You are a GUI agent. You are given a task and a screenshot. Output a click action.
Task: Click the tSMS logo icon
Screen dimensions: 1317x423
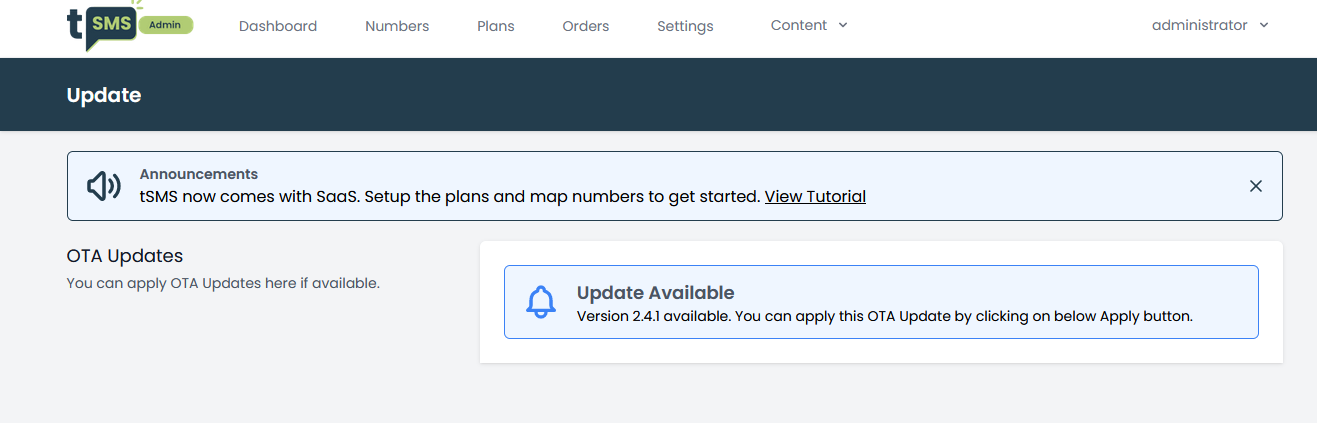(102, 27)
